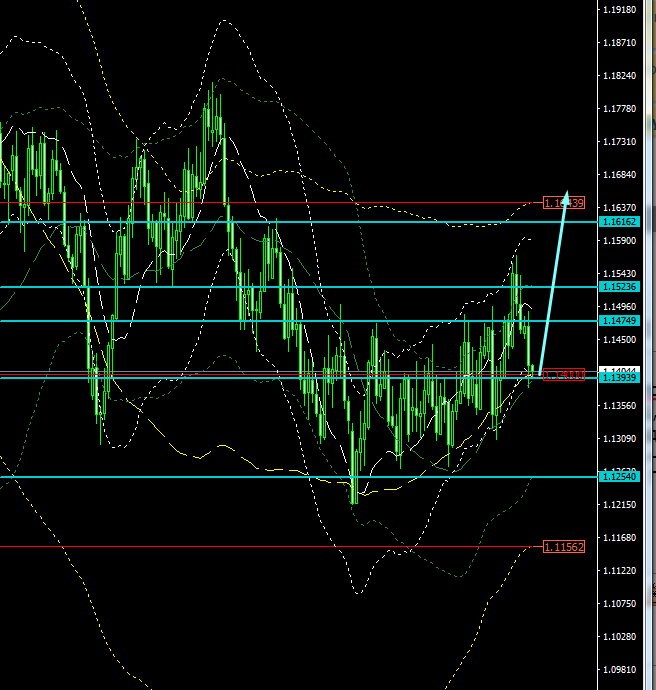Viewport: 656px width, 690px height.
Task: Click the 1.10750 value on price axis
Action: tap(622, 604)
